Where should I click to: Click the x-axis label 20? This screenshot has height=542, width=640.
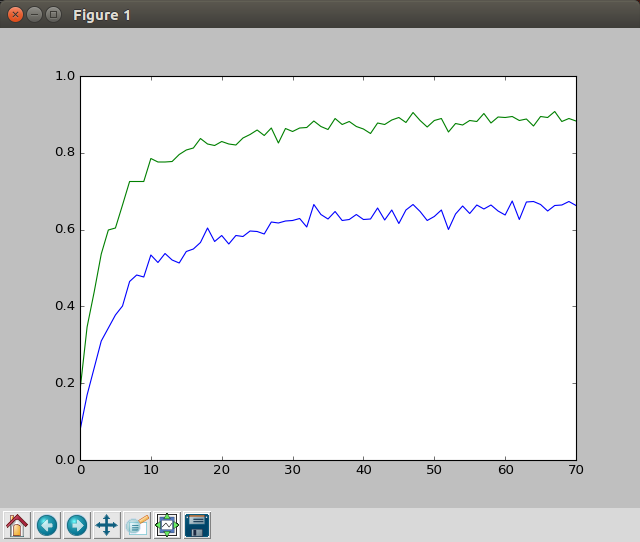coord(222,470)
